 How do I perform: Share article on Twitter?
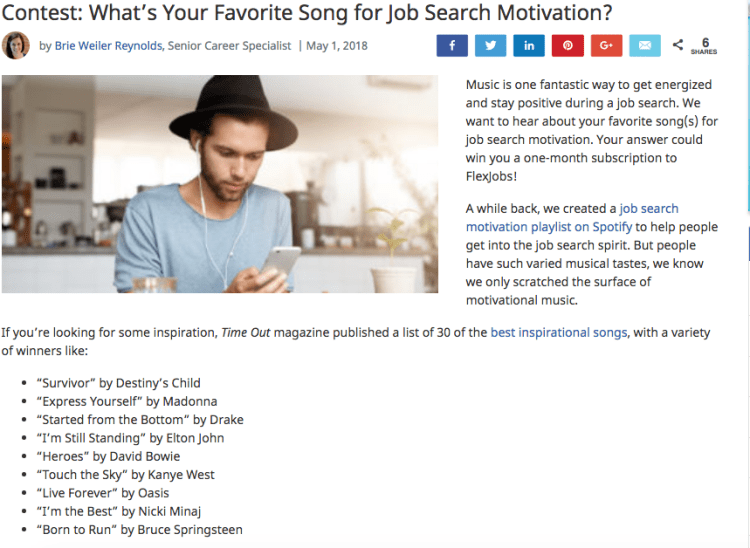pyautogui.click(x=490, y=46)
